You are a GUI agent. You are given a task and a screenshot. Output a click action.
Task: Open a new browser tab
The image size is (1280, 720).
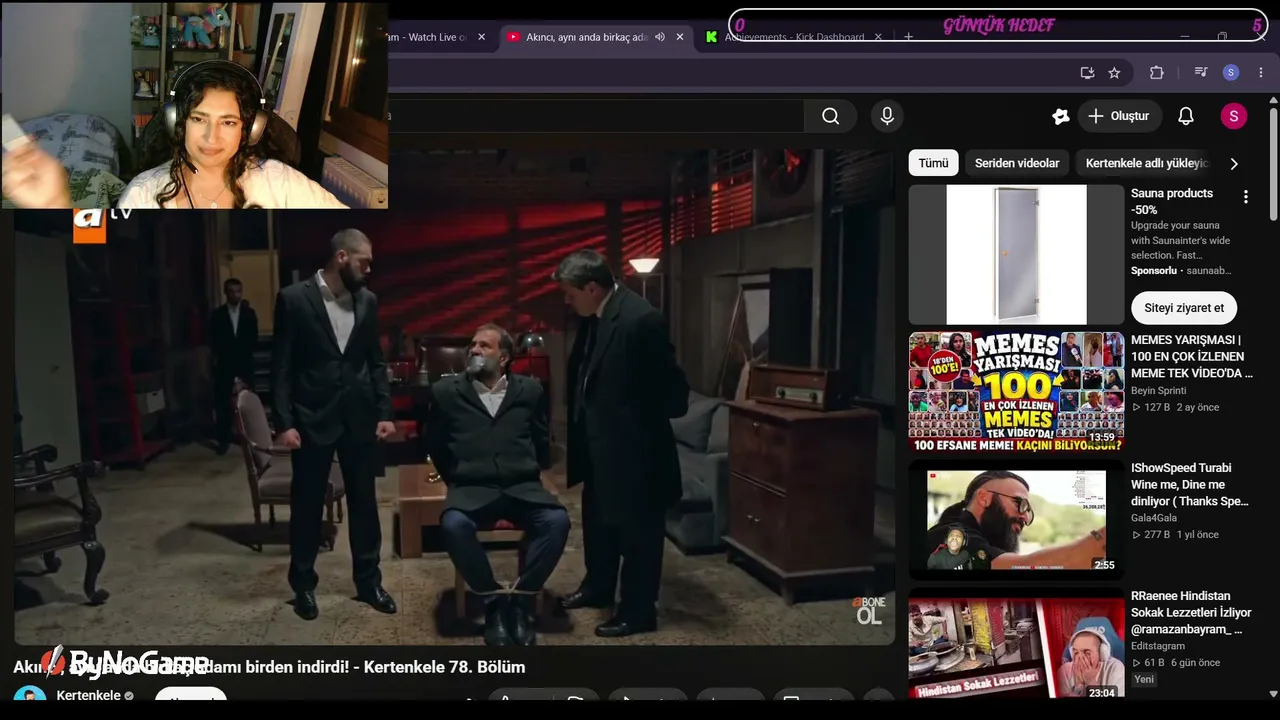[908, 37]
